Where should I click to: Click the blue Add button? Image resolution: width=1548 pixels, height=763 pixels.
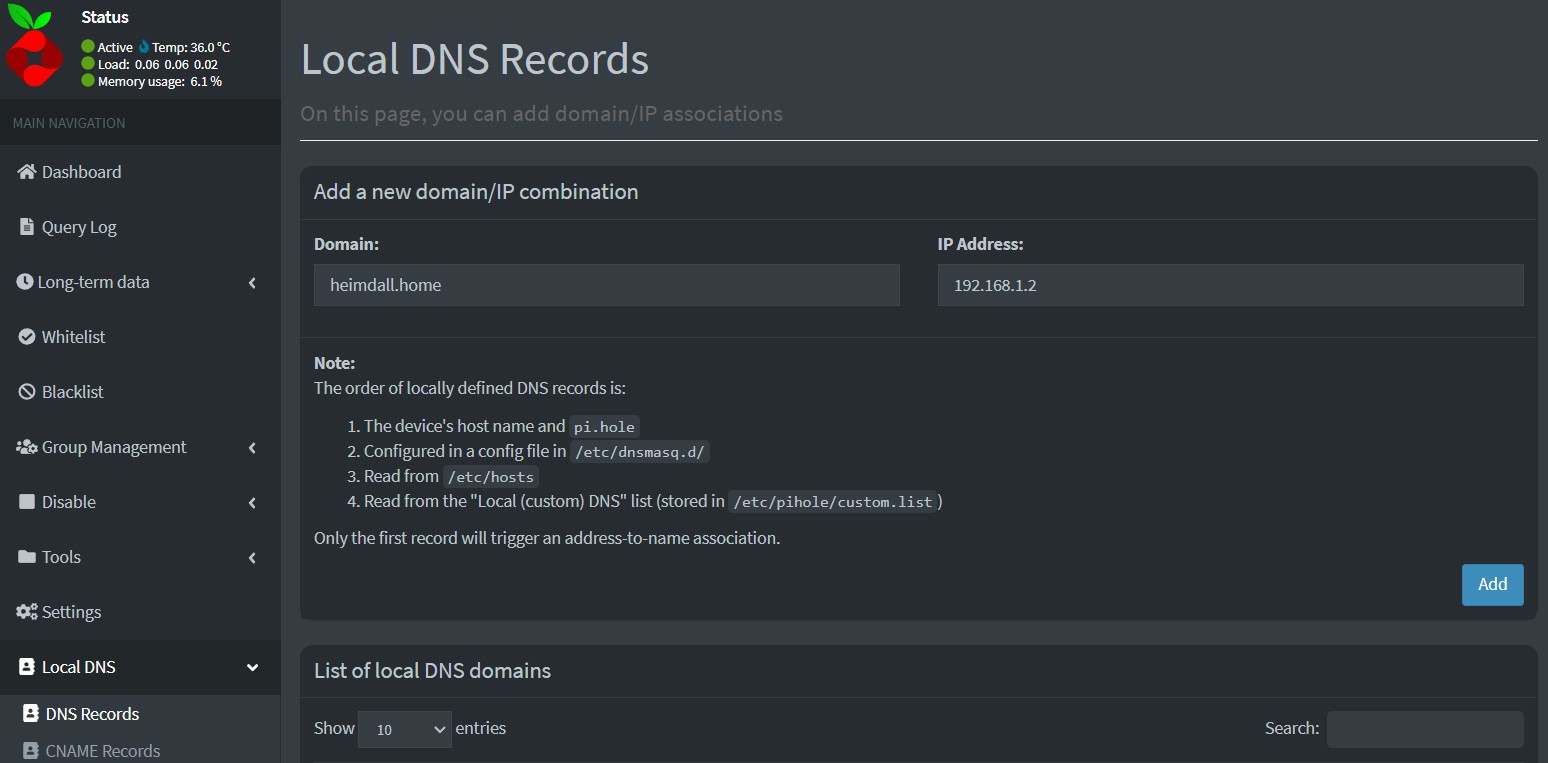click(x=1492, y=585)
